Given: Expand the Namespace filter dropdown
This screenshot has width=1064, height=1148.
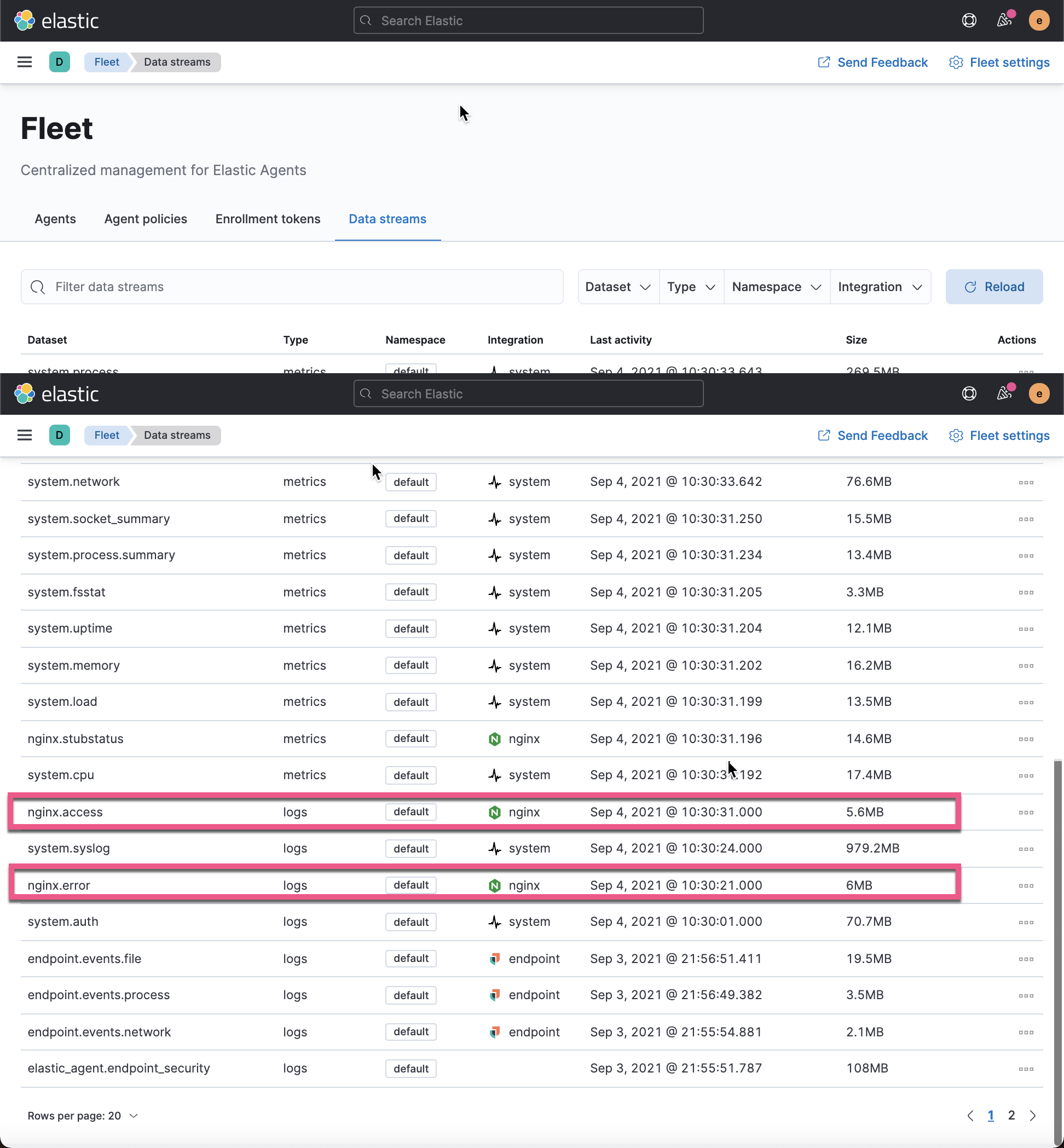Looking at the screenshot, I should coord(775,287).
